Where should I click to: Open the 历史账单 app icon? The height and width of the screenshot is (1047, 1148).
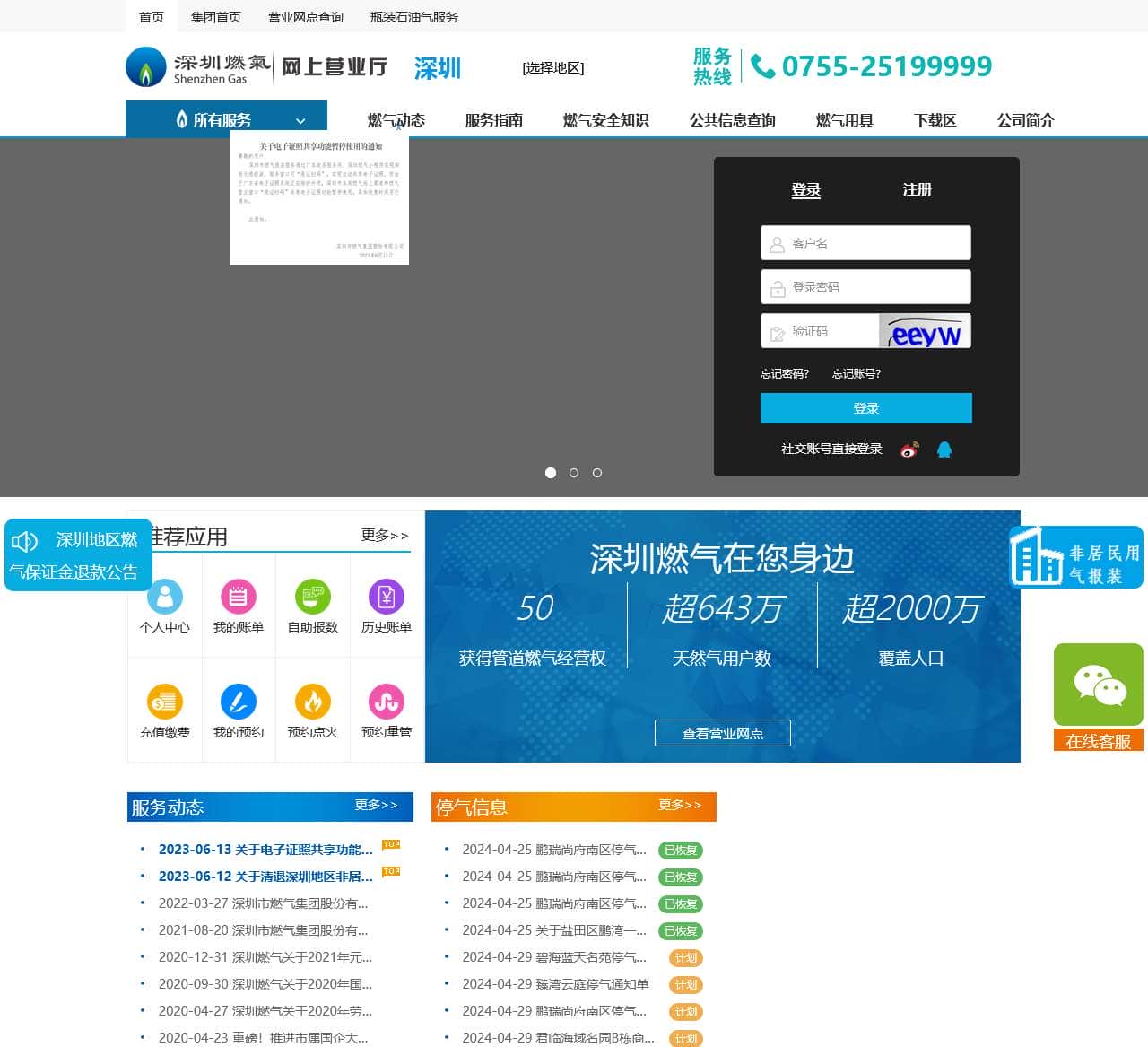tap(387, 597)
